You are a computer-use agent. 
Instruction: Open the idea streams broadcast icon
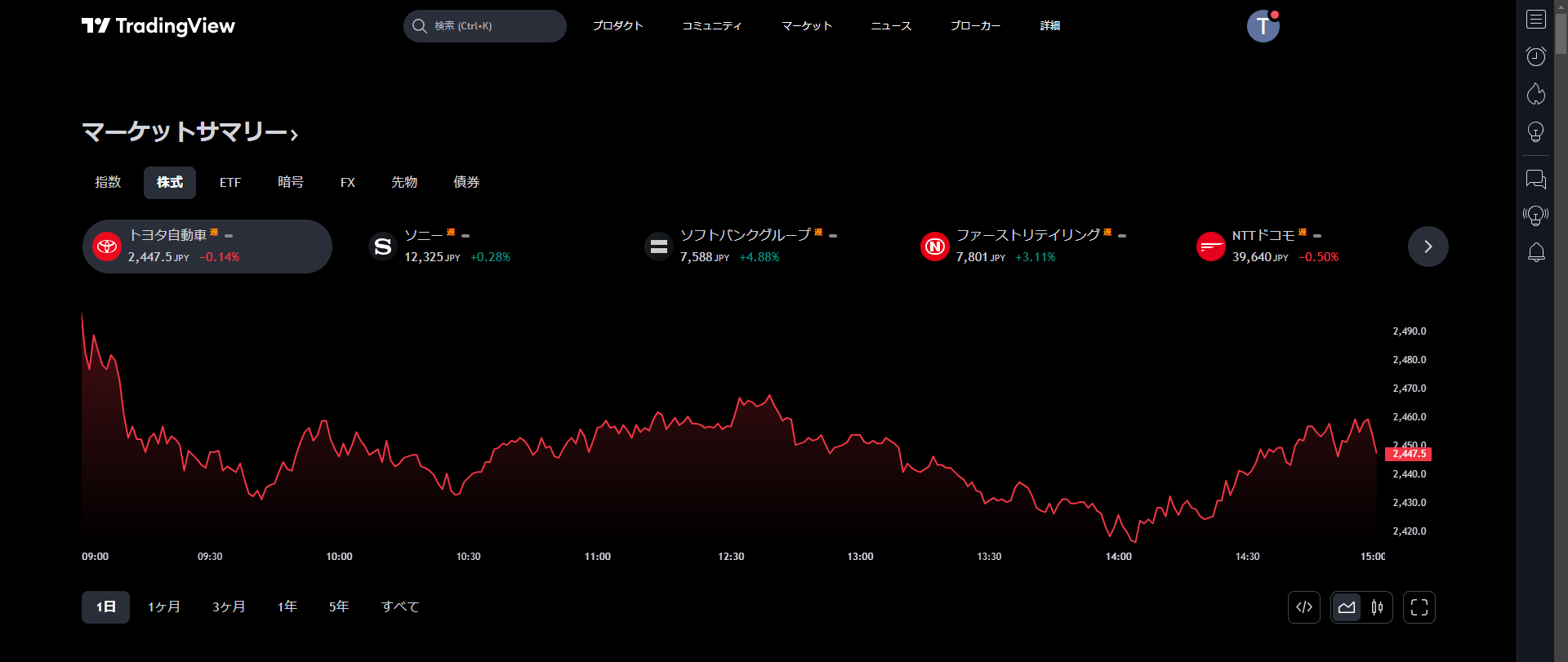click(1535, 215)
